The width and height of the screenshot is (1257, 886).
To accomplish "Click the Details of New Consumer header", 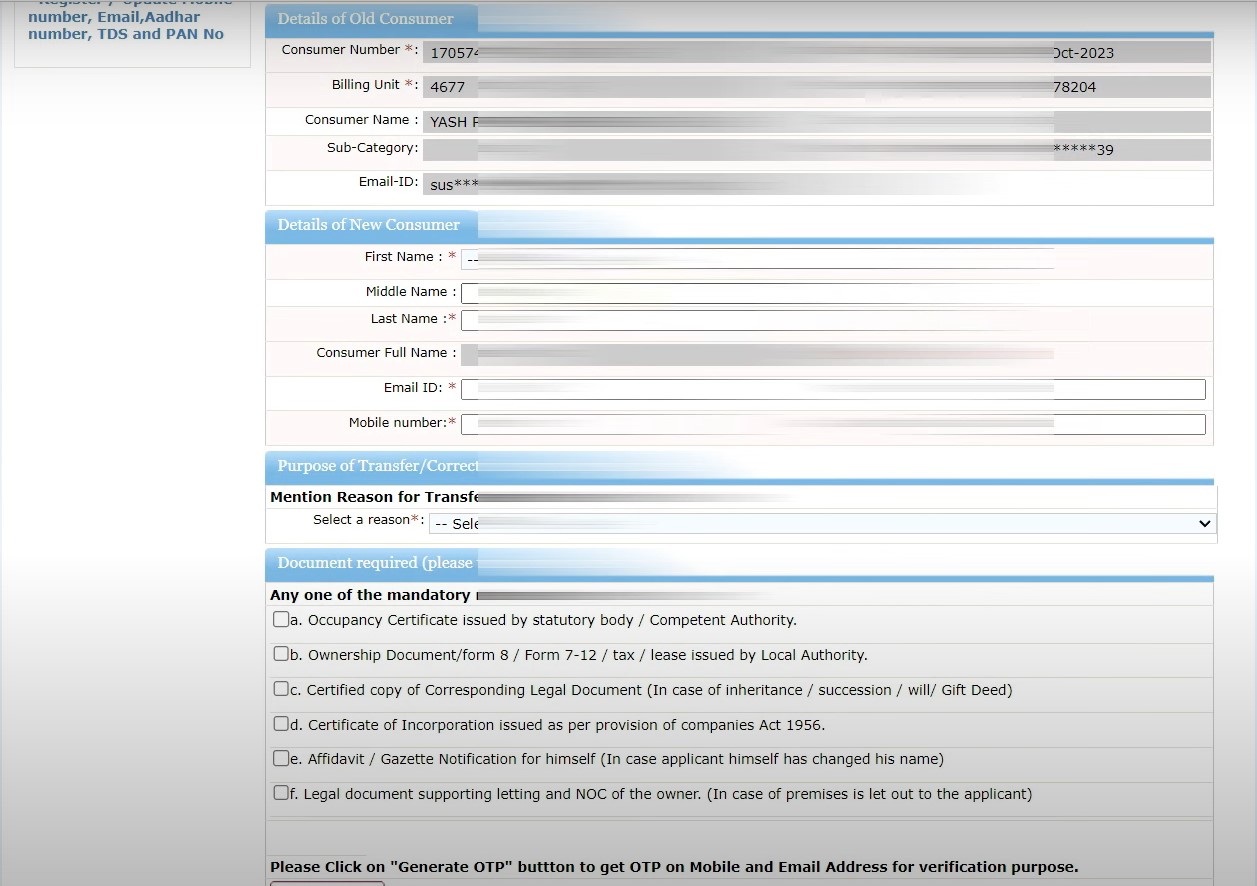I will [x=369, y=224].
